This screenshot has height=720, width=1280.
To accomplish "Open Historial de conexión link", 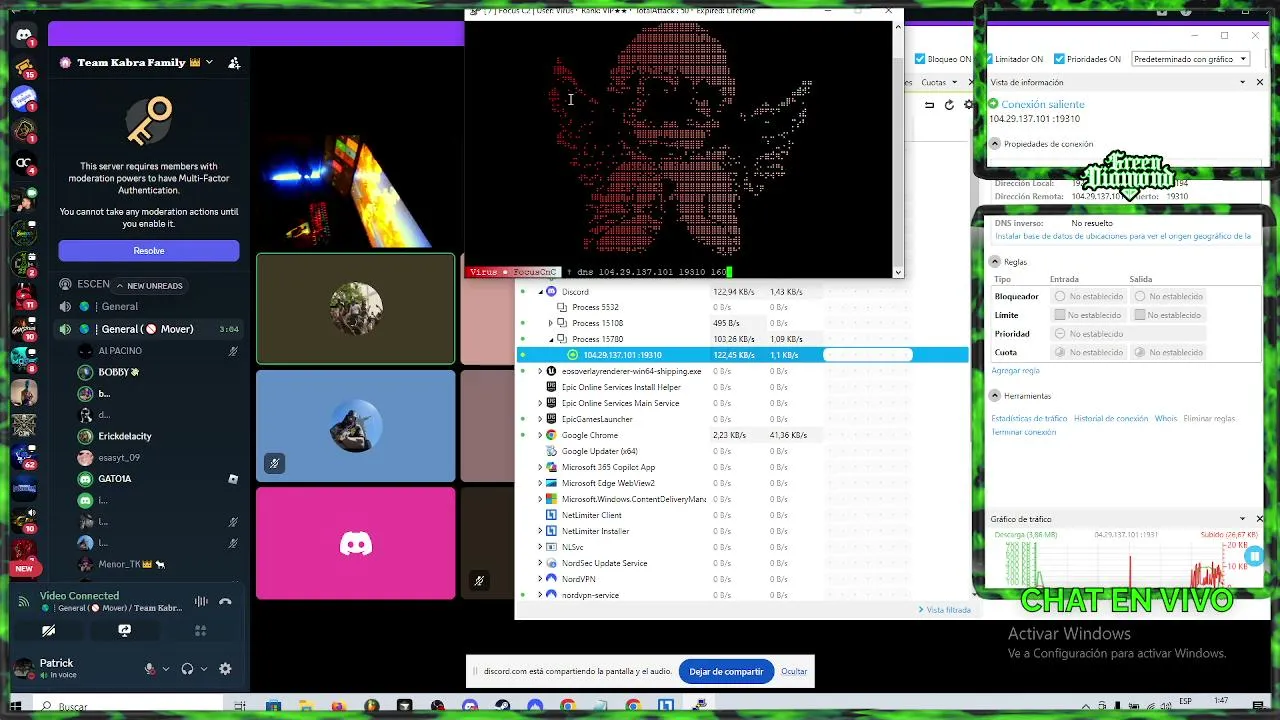I will click(x=1111, y=419).
